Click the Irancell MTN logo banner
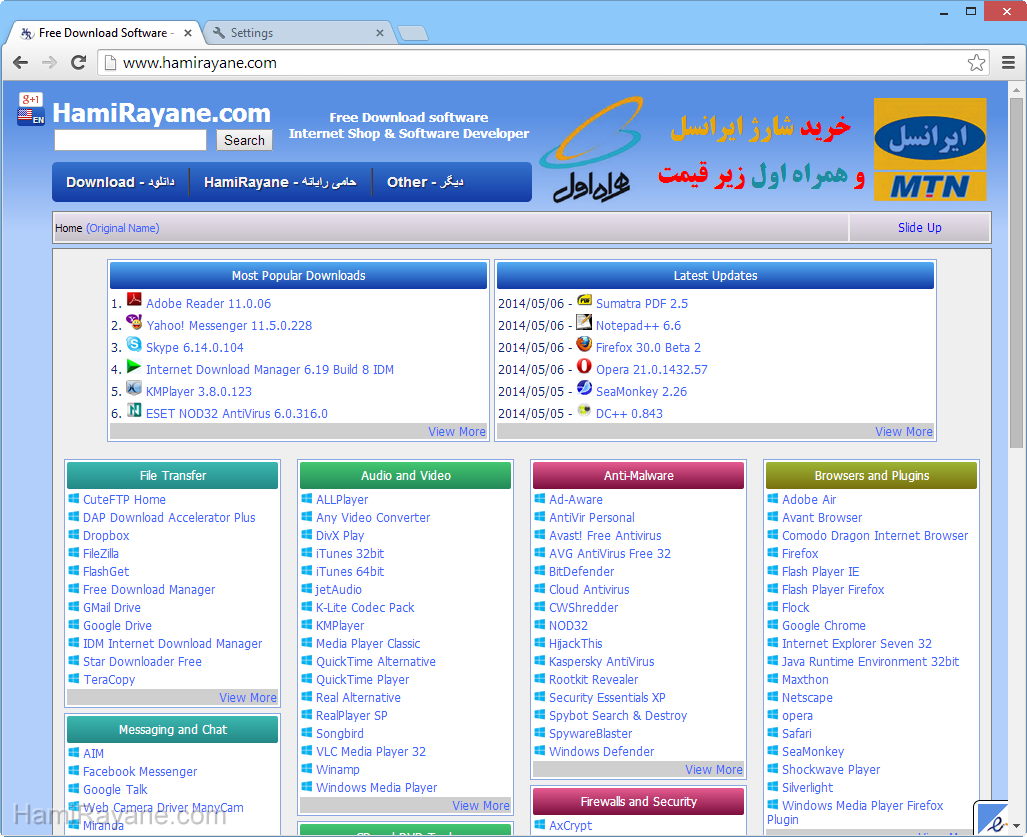 point(930,149)
